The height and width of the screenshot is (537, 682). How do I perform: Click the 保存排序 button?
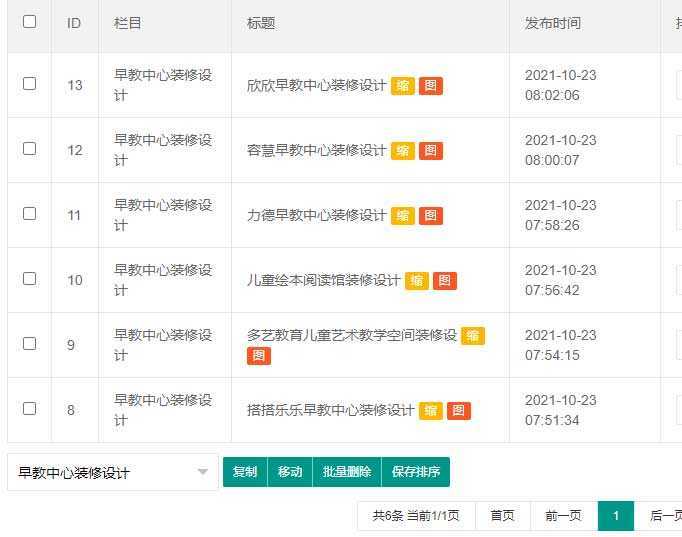click(x=416, y=472)
